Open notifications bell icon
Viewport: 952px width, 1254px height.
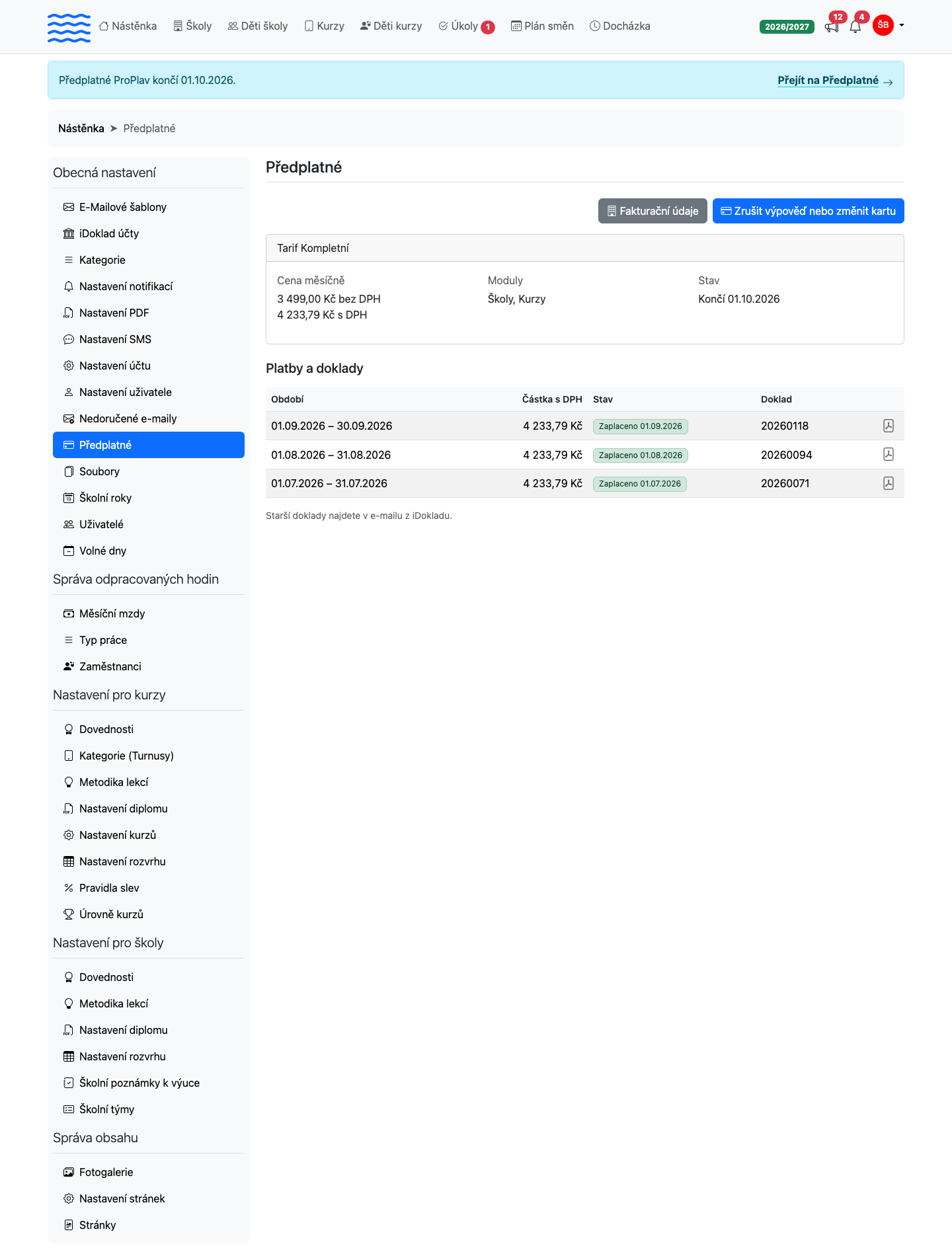pos(855,27)
